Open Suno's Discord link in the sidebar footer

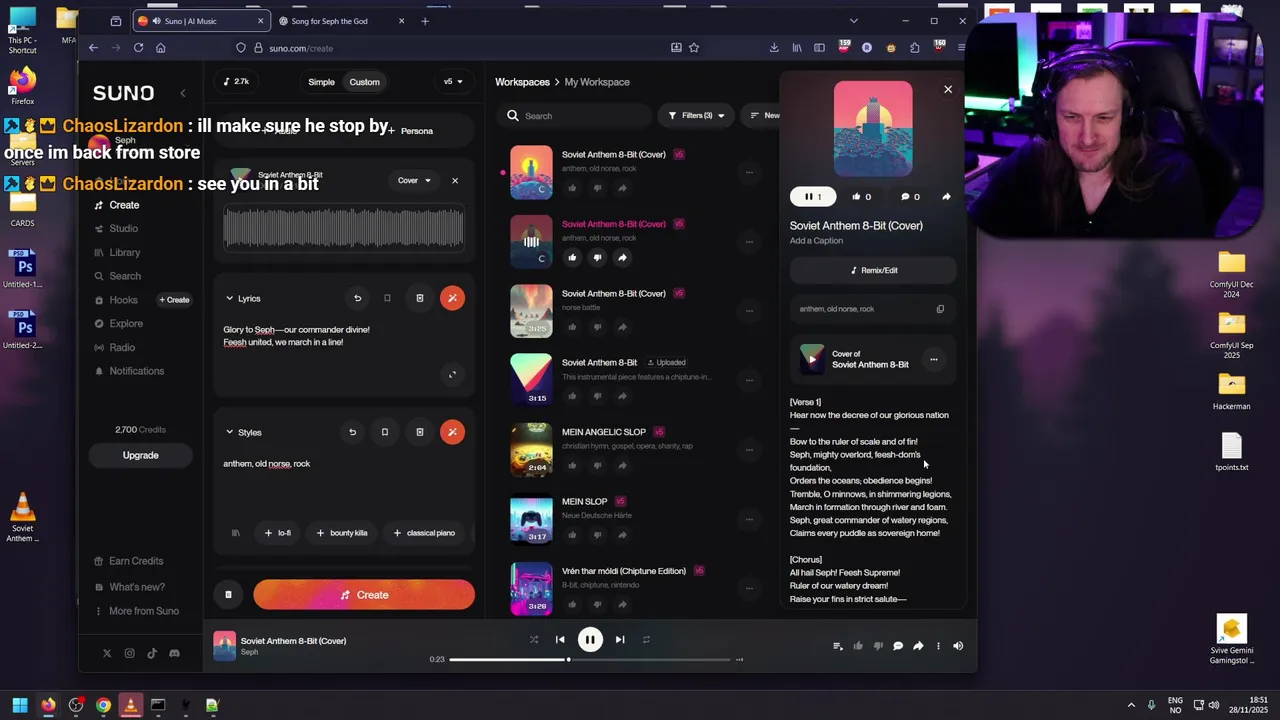(174, 653)
